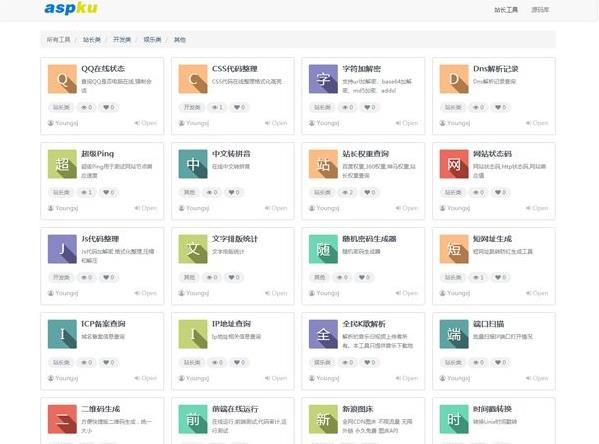Image resolution: width=599 pixels, height=444 pixels.
Task: Click the 超 icon of 超级Ping
Action: 62,164
